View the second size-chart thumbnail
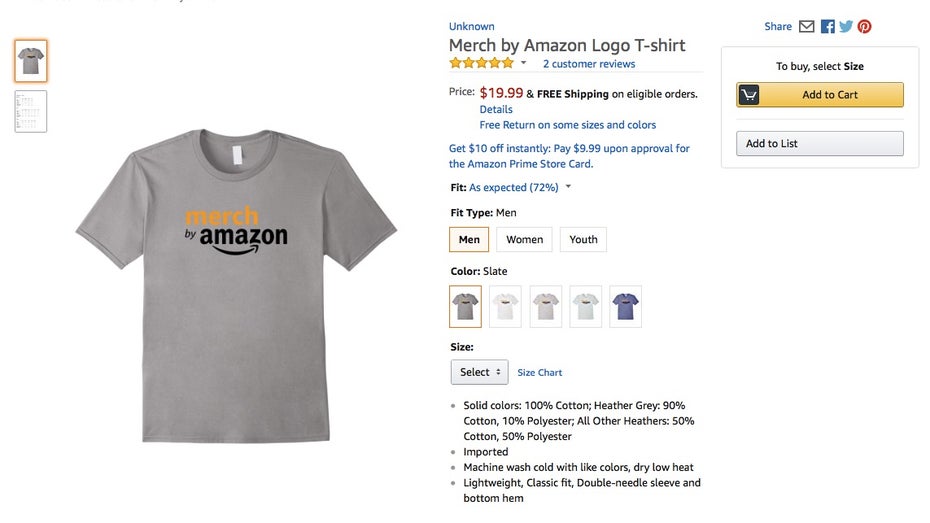The width and height of the screenshot is (930, 523). (31, 111)
